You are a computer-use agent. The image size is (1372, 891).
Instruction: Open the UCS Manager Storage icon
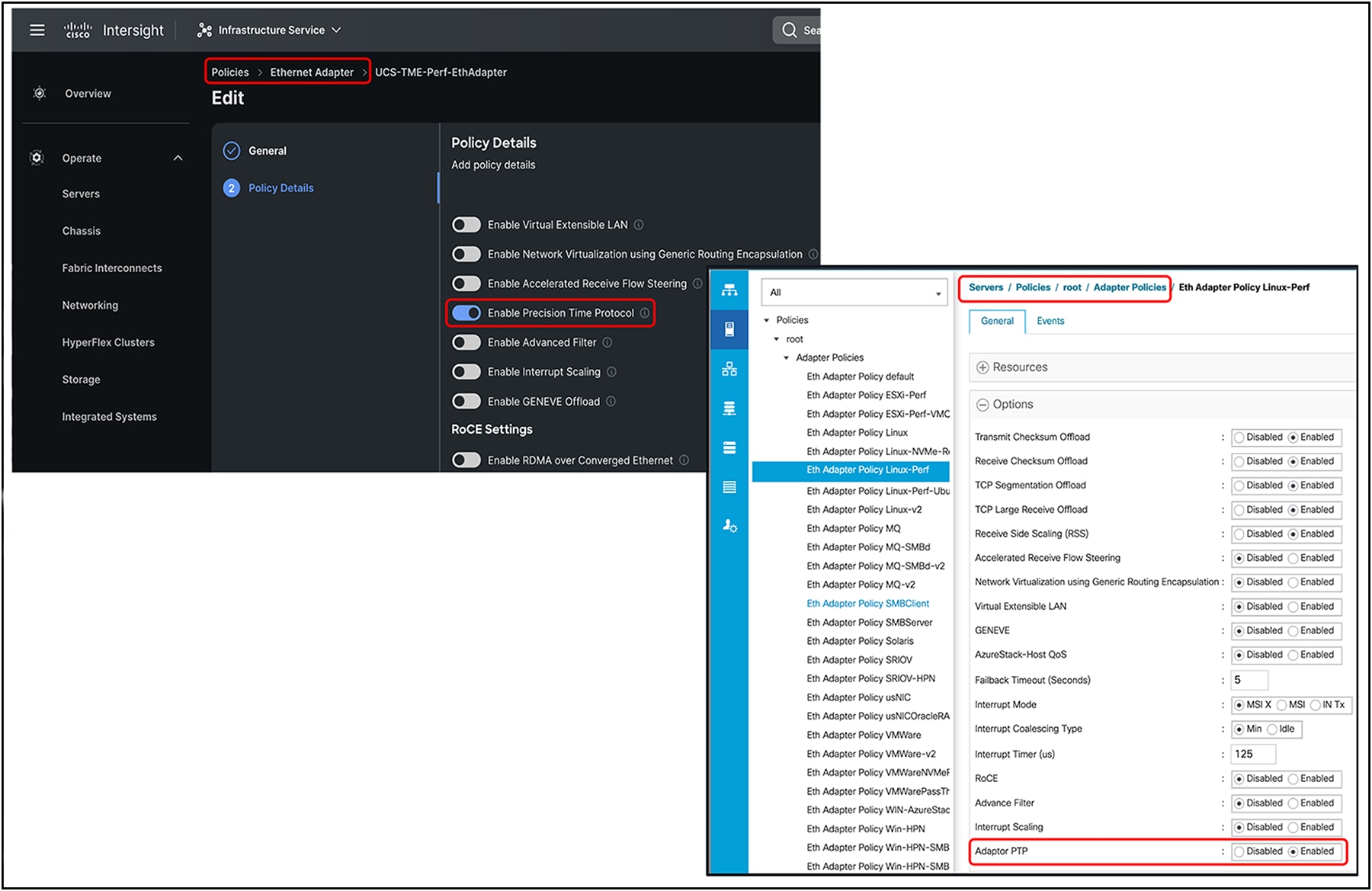tap(729, 447)
